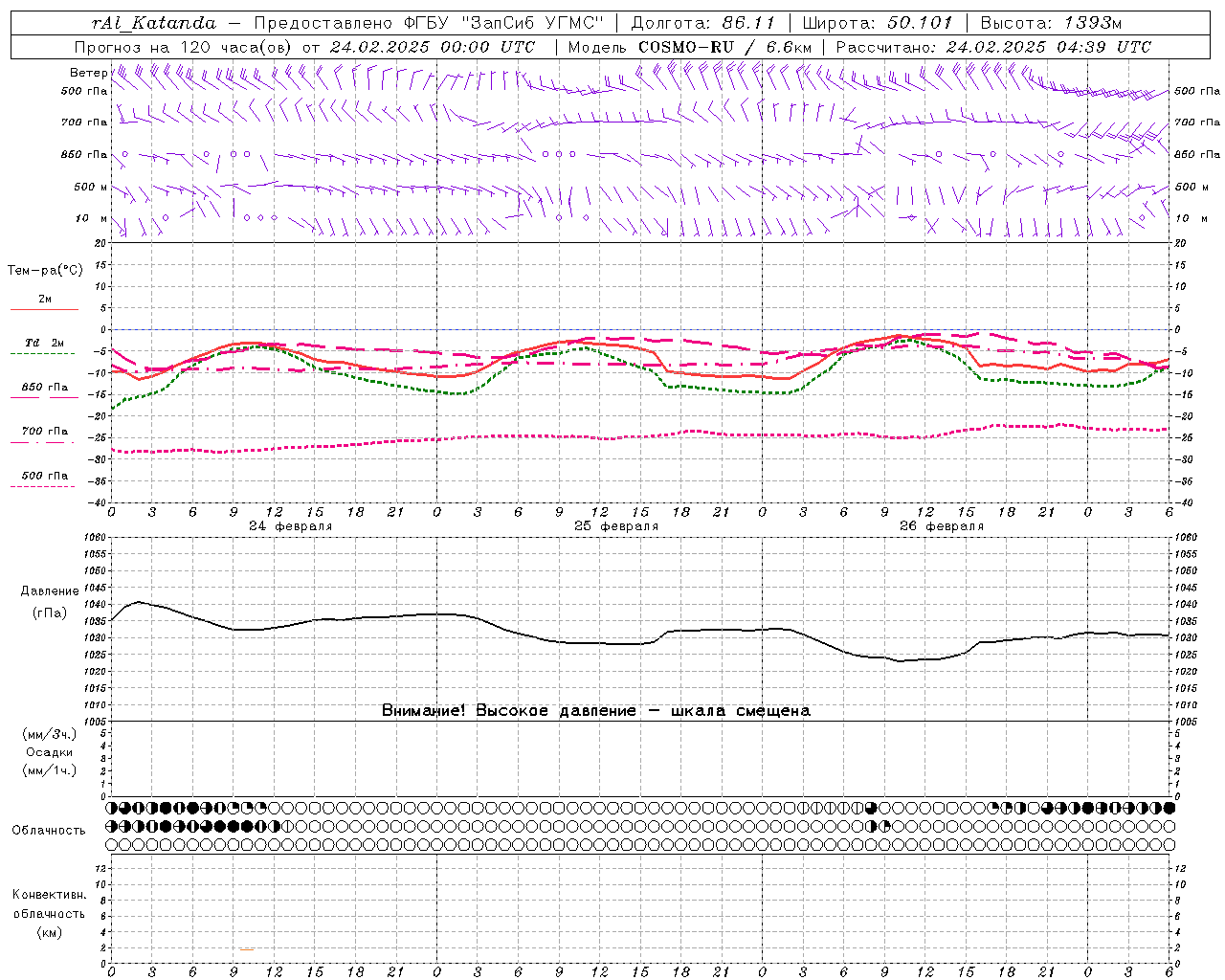Click 12 on the left convective cloud axis

(x=100, y=867)
